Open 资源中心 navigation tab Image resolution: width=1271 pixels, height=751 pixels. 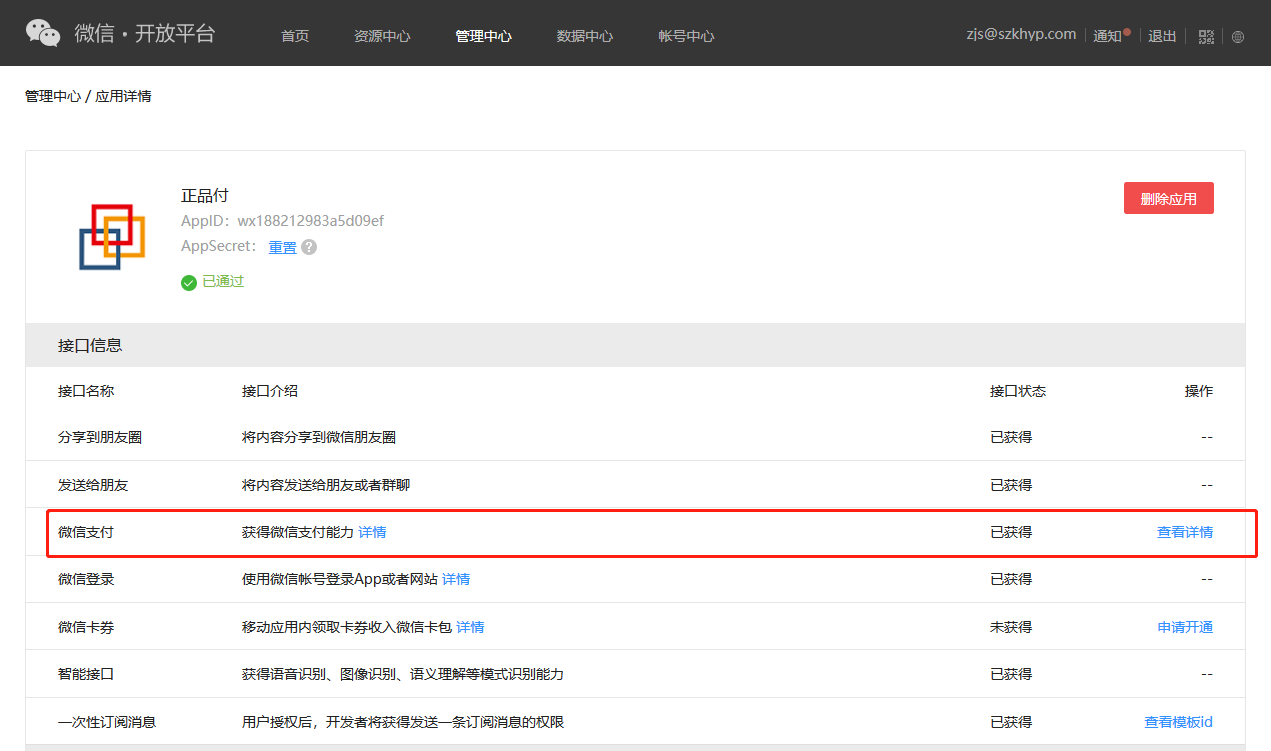382,36
